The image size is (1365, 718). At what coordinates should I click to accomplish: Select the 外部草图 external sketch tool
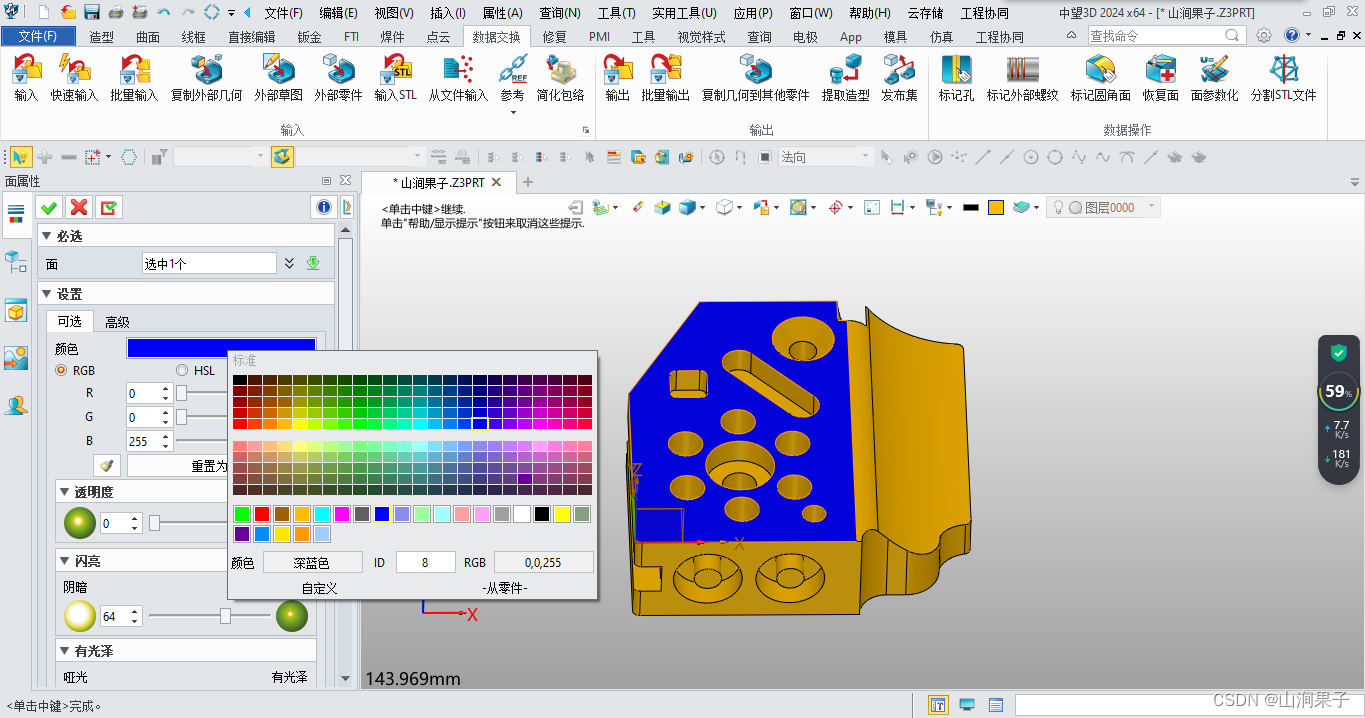(278, 80)
